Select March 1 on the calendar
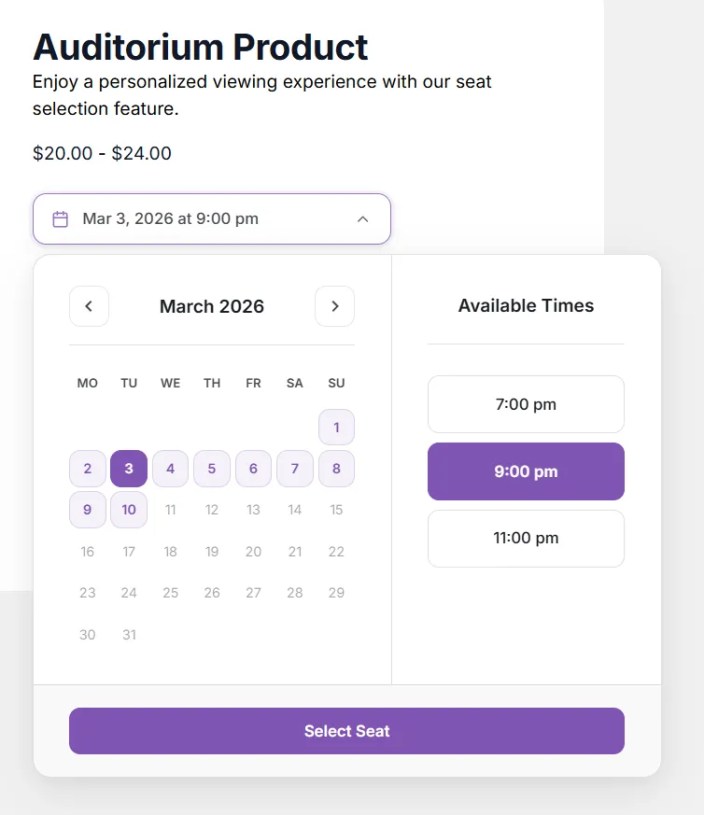 tap(336, 427)
